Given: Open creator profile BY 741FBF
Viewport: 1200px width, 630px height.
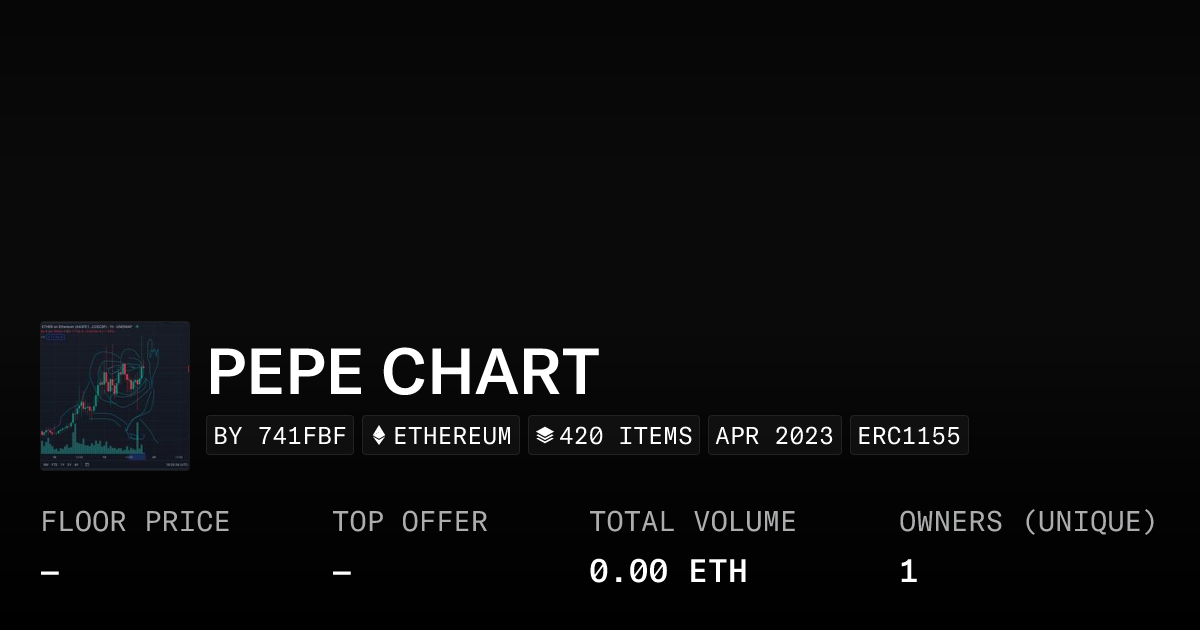Looking at the screenshot, I should (x=280, y=436).
